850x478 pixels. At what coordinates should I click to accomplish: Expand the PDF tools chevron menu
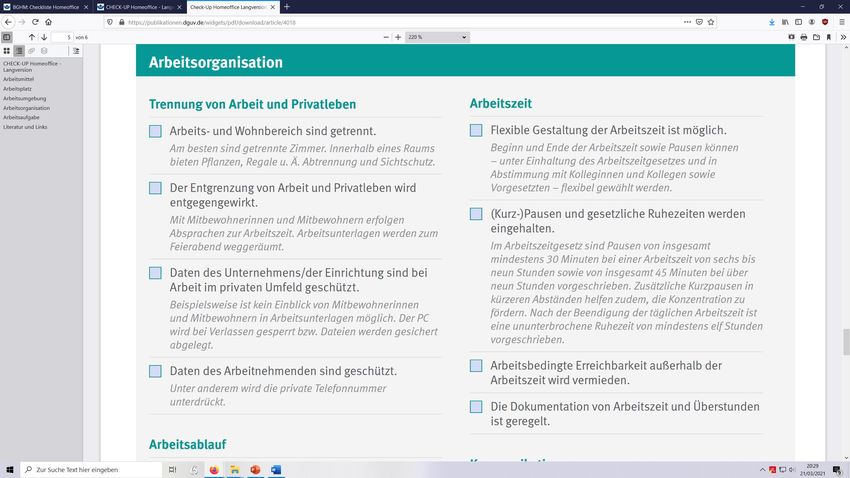click(841, 37)
